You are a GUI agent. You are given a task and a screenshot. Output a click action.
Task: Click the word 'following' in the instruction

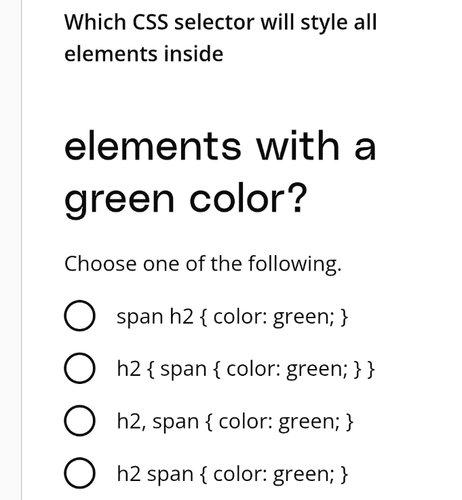click(294, 264)
